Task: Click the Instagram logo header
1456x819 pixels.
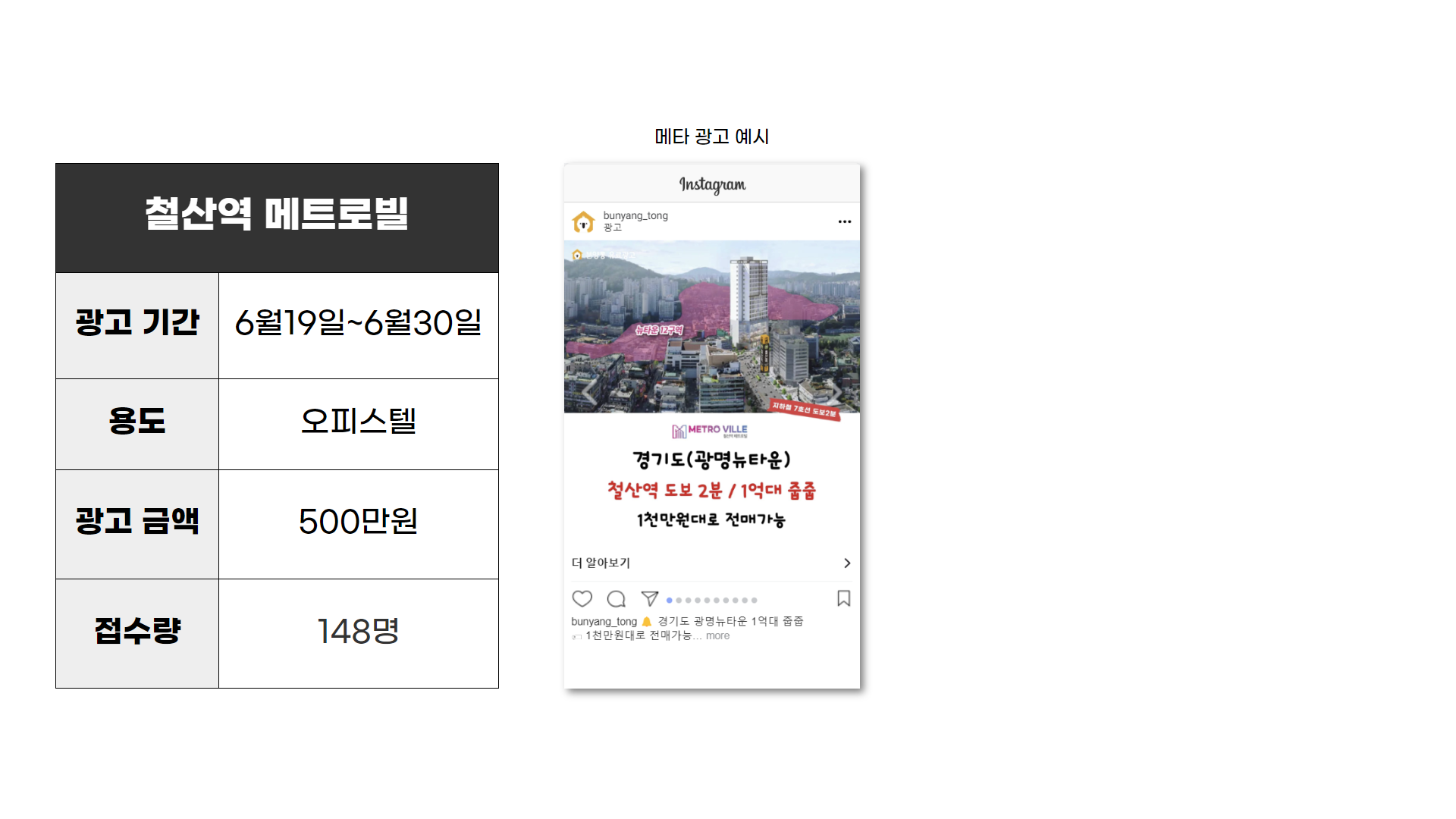Action: [712, 184]
